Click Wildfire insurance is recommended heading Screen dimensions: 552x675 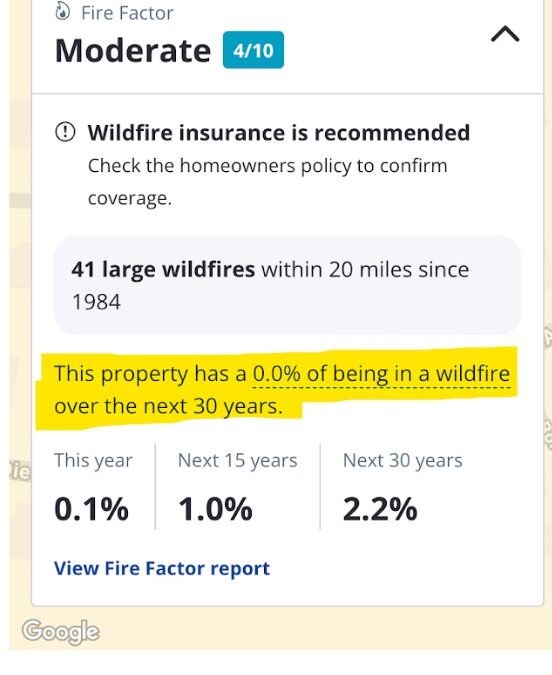tap(279, 133)
